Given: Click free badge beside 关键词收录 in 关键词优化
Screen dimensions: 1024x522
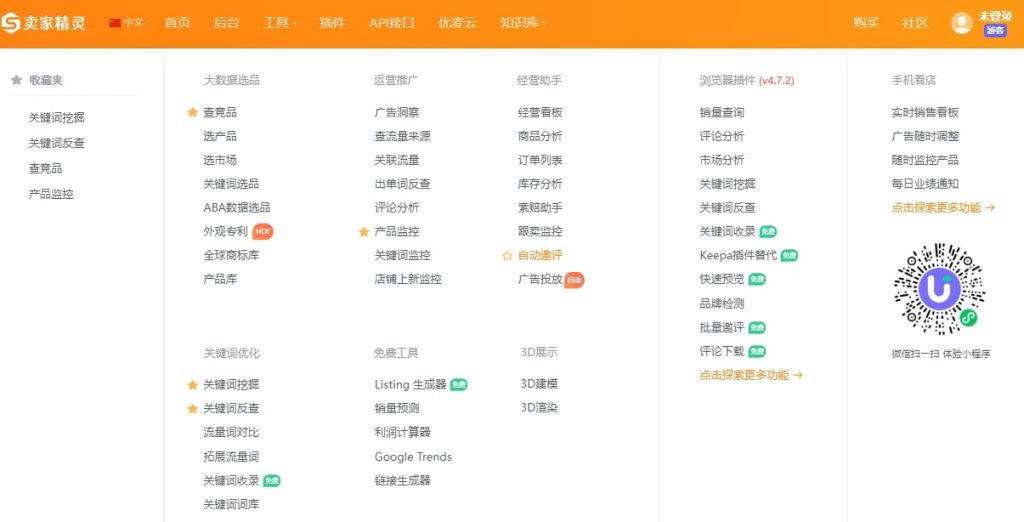Looking at the screenshot, I should coord(272,481).
